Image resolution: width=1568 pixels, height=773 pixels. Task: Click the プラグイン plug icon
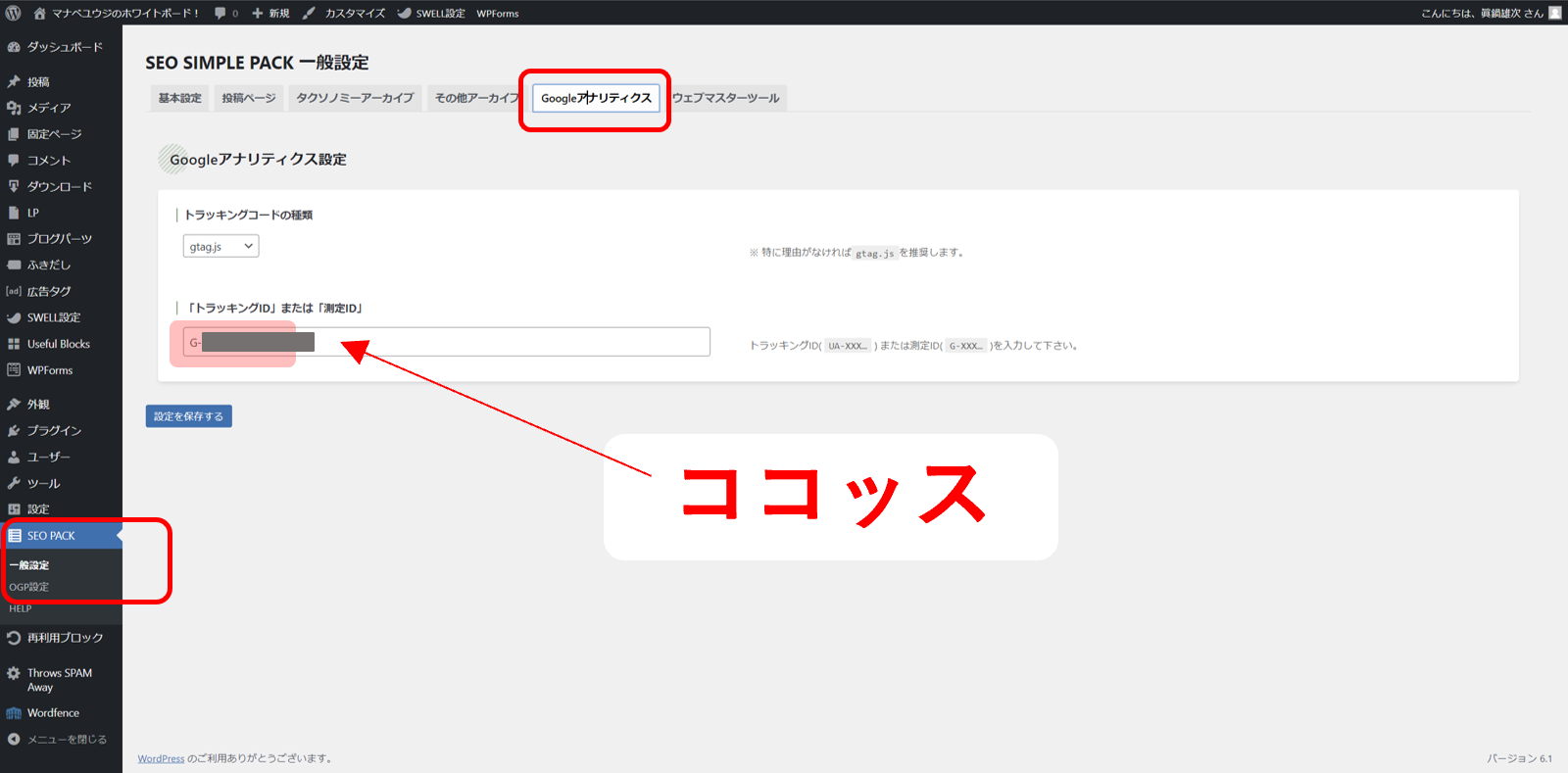coord(14,431)
